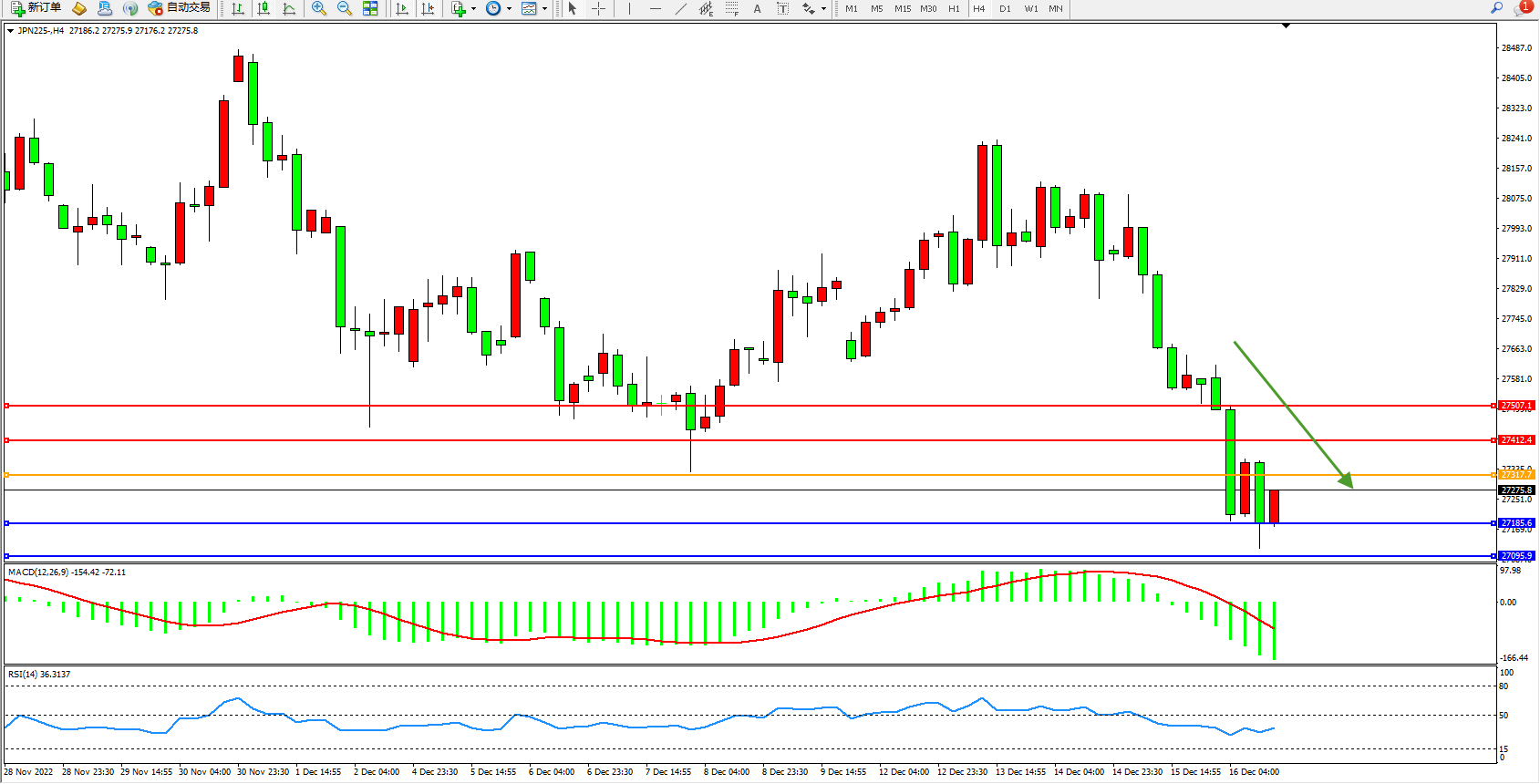
Task: Open the search magnifier in top right
Action: pyautogui.click(x=1496, y=8)
